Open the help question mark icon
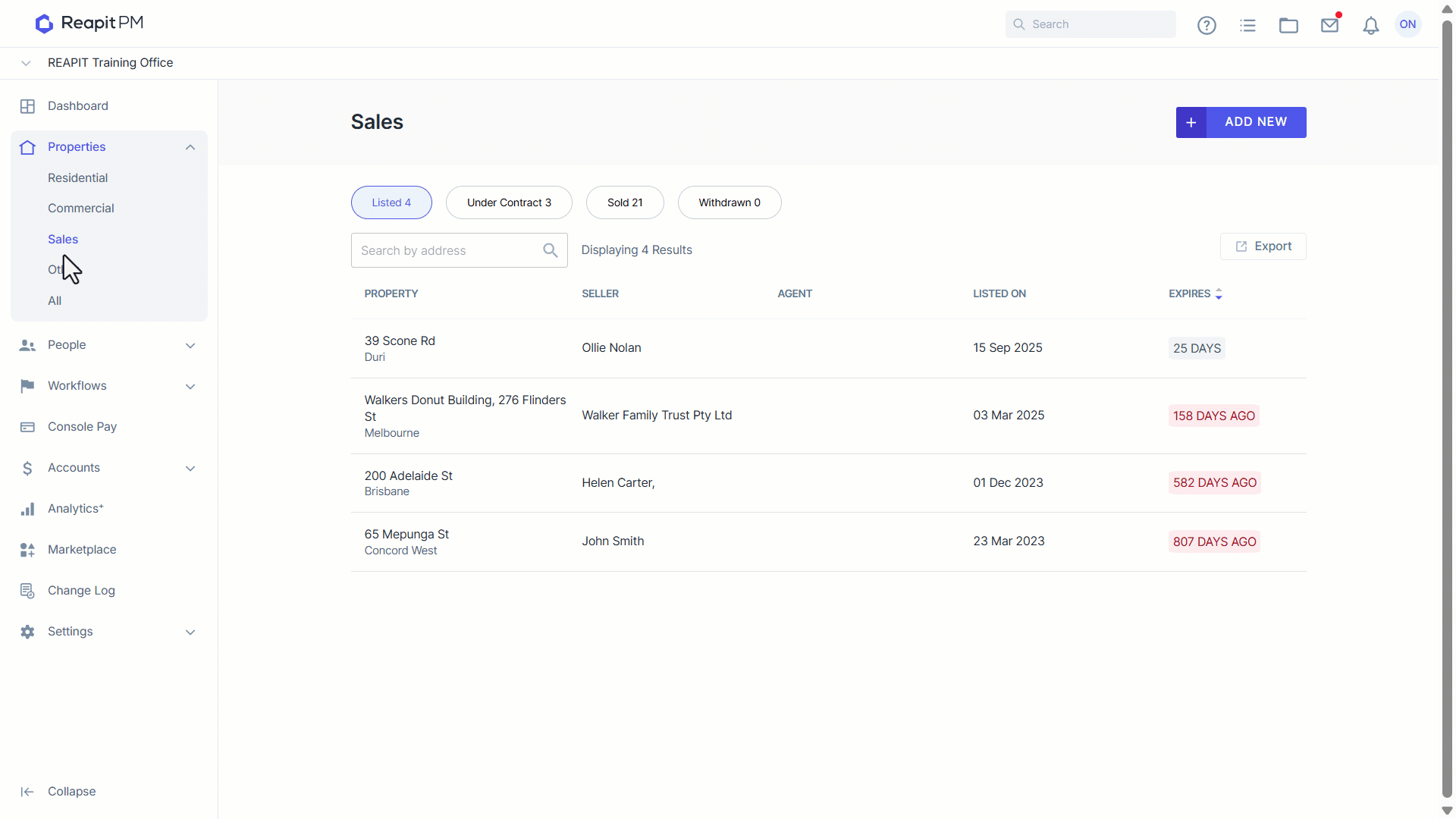The image size is (1456, 819). pyautogui.click(x=1207, y=25)
